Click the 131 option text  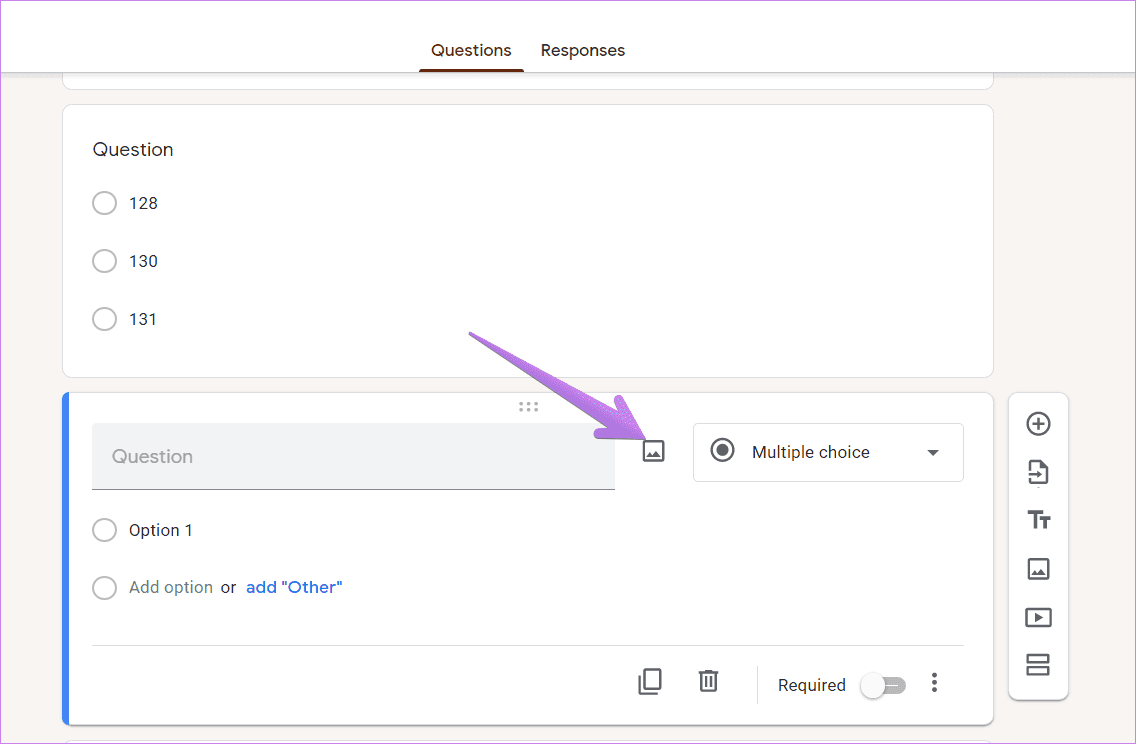click(x=143, y=319)
